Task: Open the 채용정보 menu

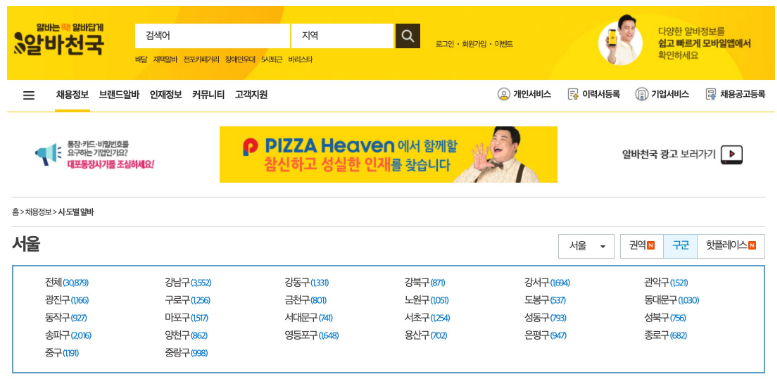Action: (72, 95)
